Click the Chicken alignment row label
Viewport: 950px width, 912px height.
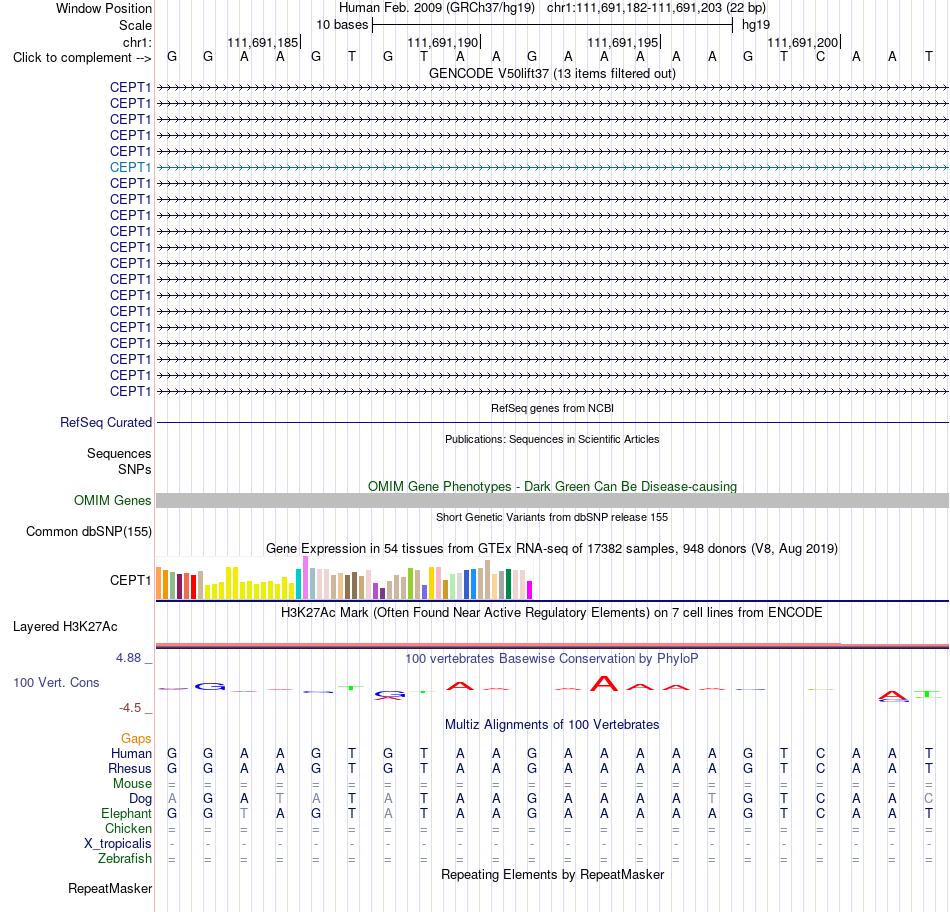pos(128,828)
